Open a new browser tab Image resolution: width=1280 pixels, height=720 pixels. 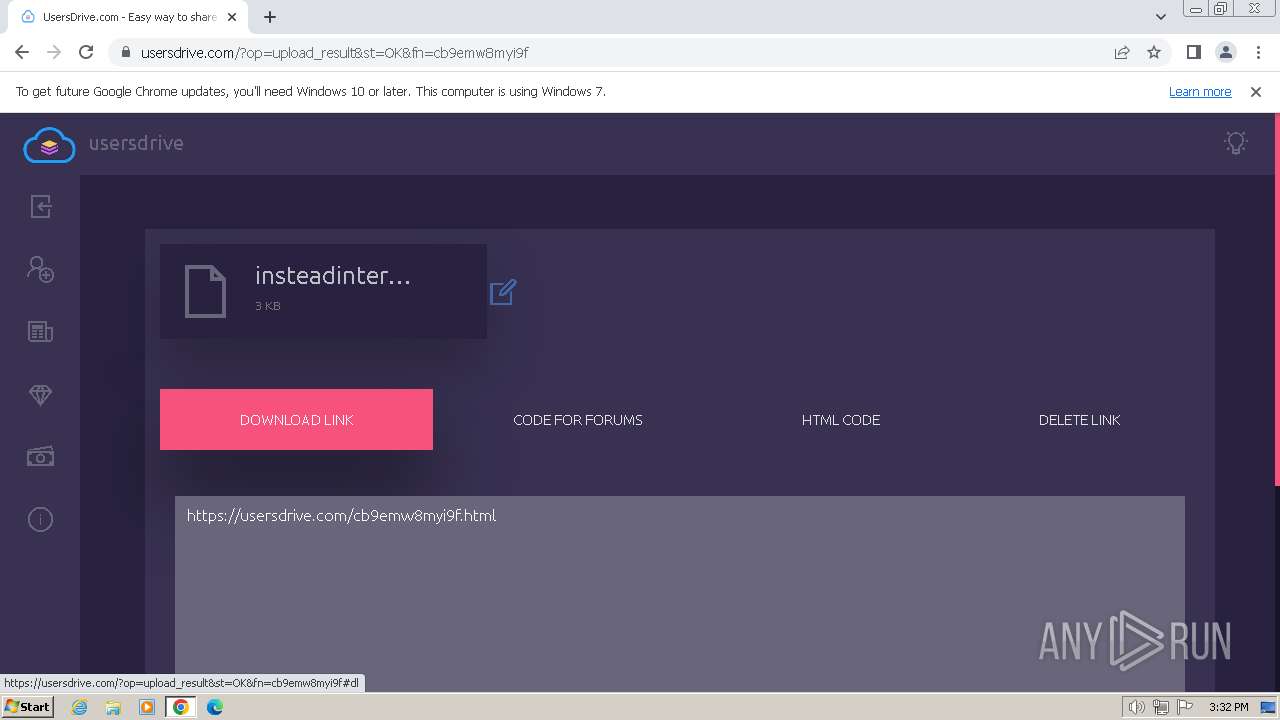coord(270,17)
